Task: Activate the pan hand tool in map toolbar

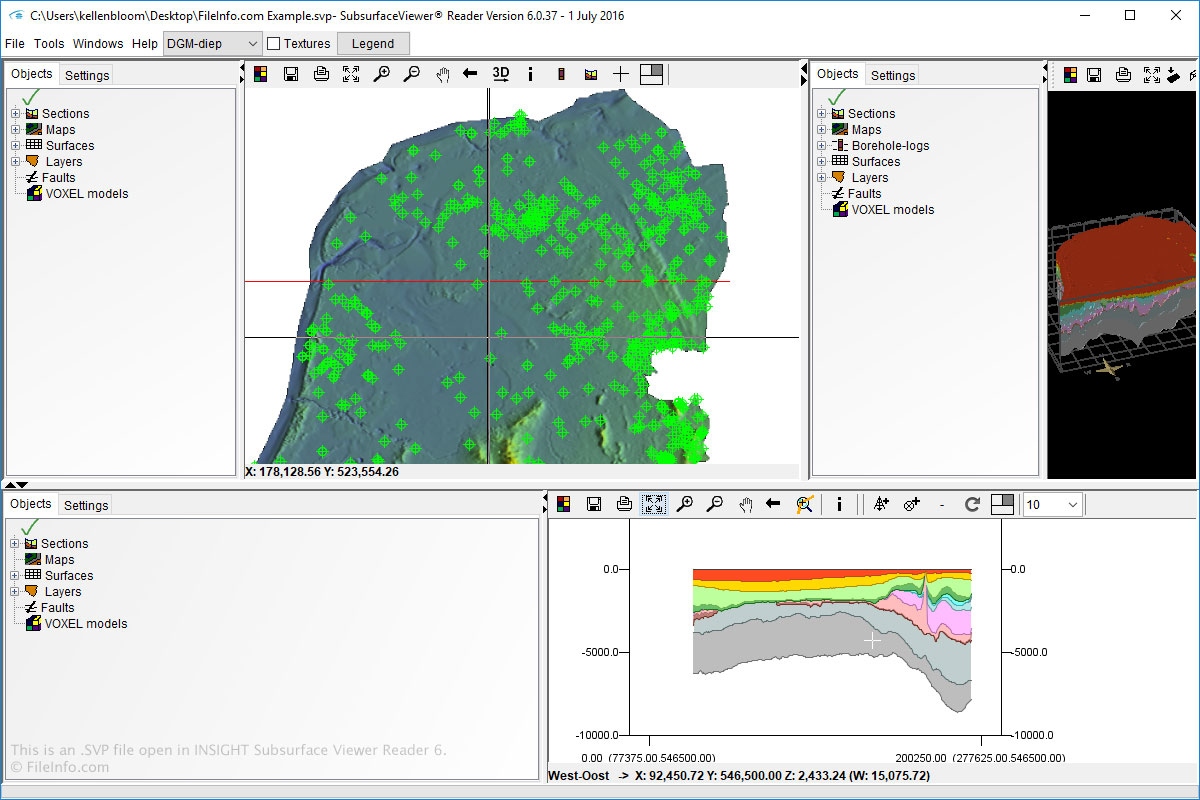Action: 442,74
